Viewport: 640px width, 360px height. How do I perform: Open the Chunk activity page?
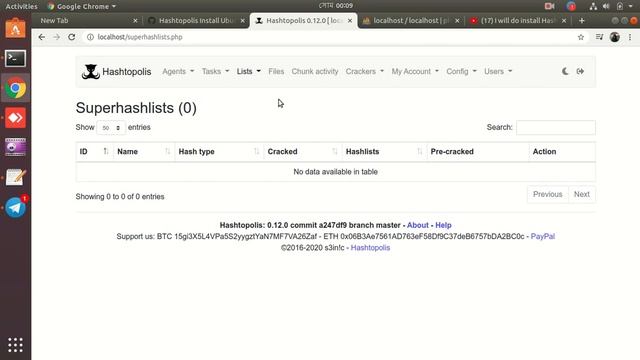coord(315,71)
